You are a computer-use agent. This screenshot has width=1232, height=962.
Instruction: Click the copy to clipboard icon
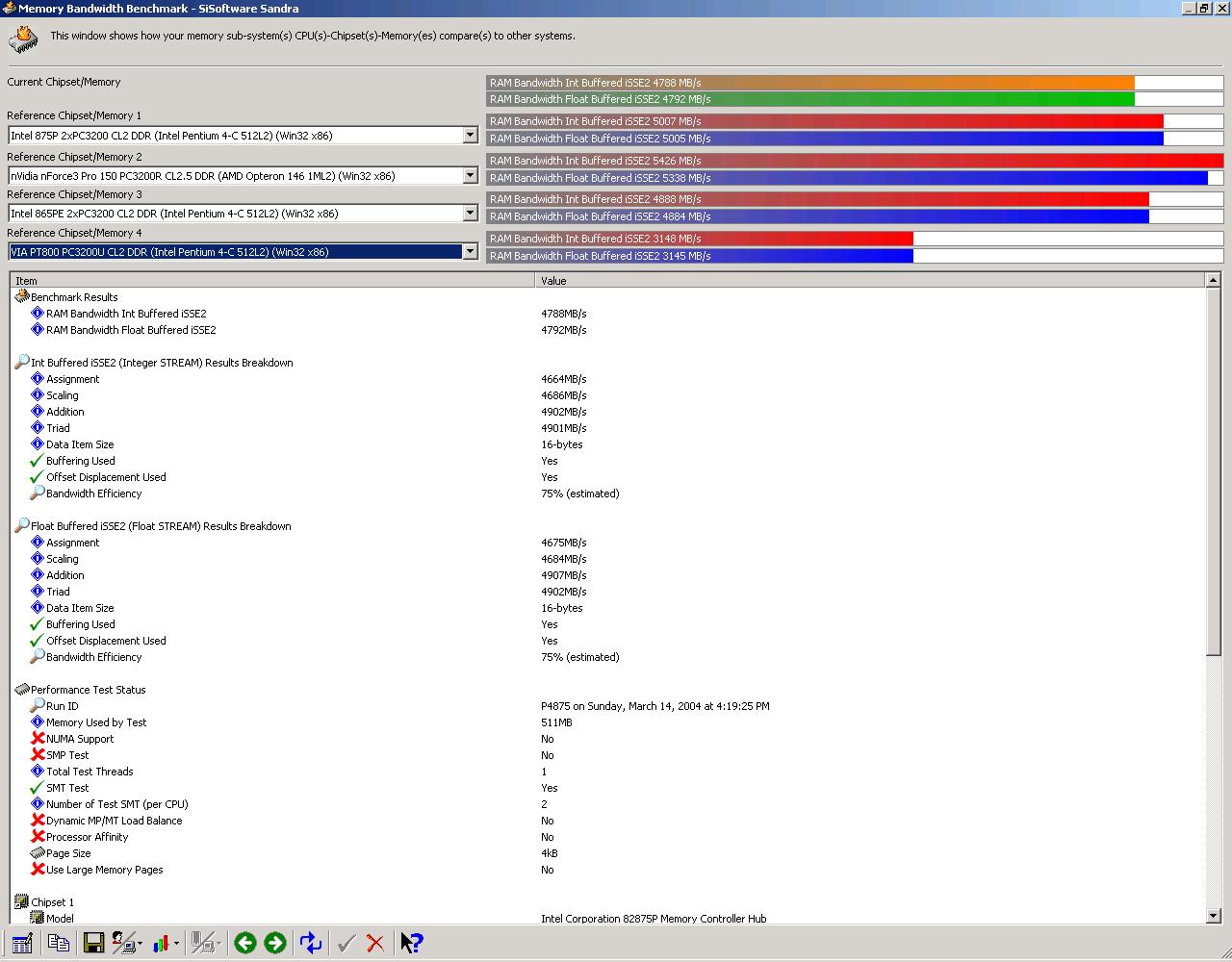pyautogui.click(x=59, y=944)
